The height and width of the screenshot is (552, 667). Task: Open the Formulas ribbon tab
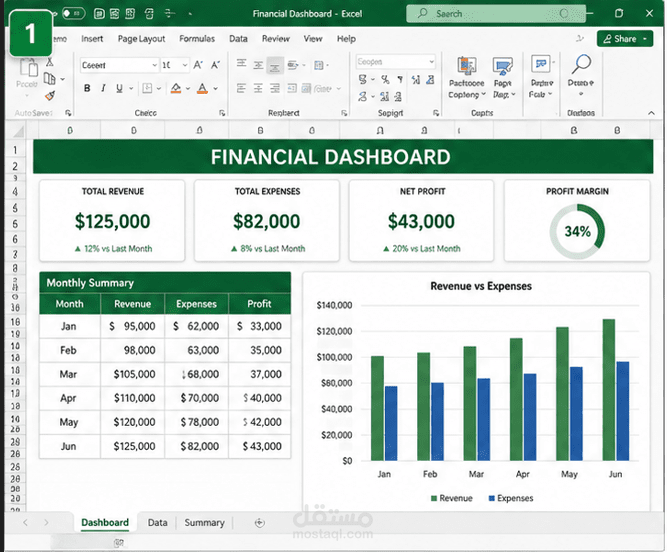point(197,39)
